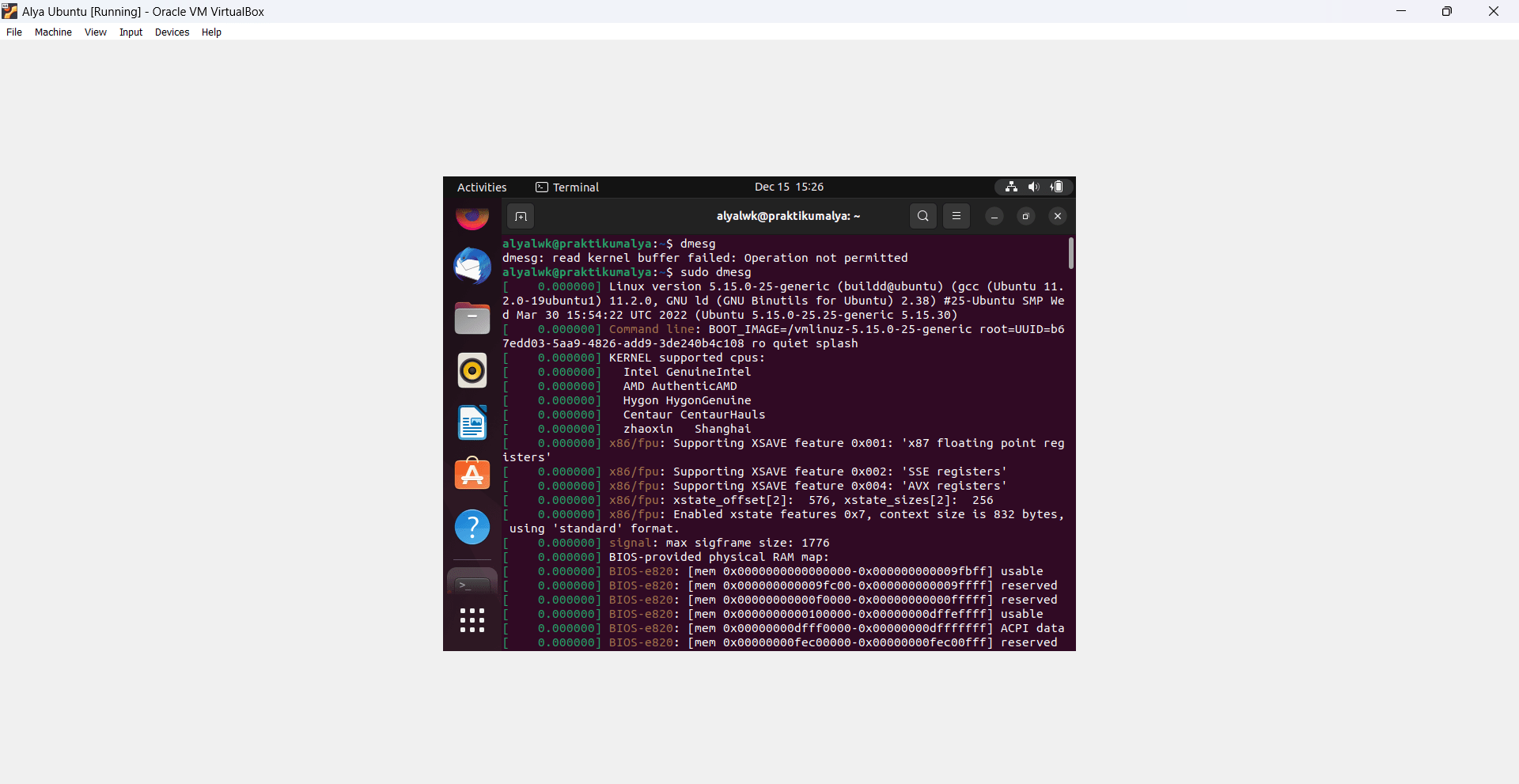Click the 'AVX registers' XSAVE line

point(755,486)
